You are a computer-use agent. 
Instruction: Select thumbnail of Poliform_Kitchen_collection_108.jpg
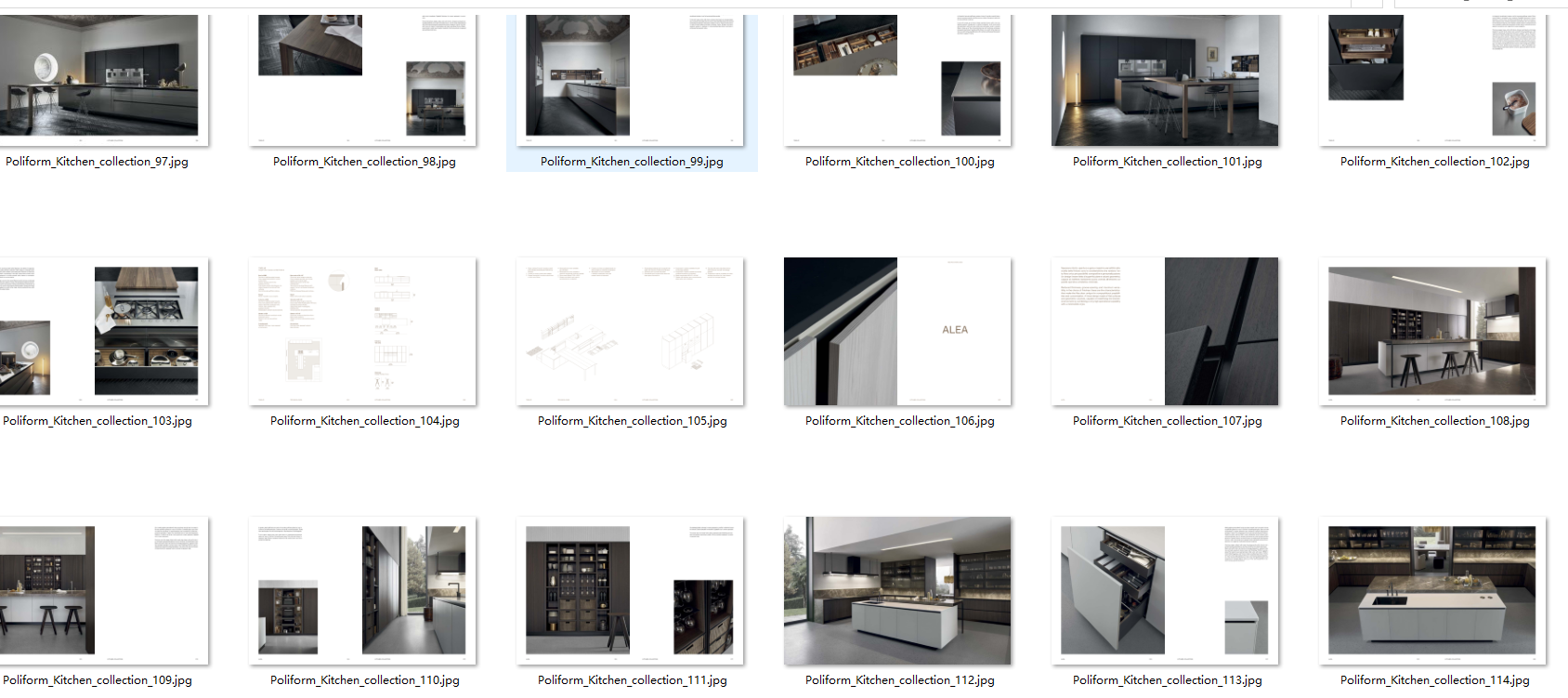[x=1432, y=332]
